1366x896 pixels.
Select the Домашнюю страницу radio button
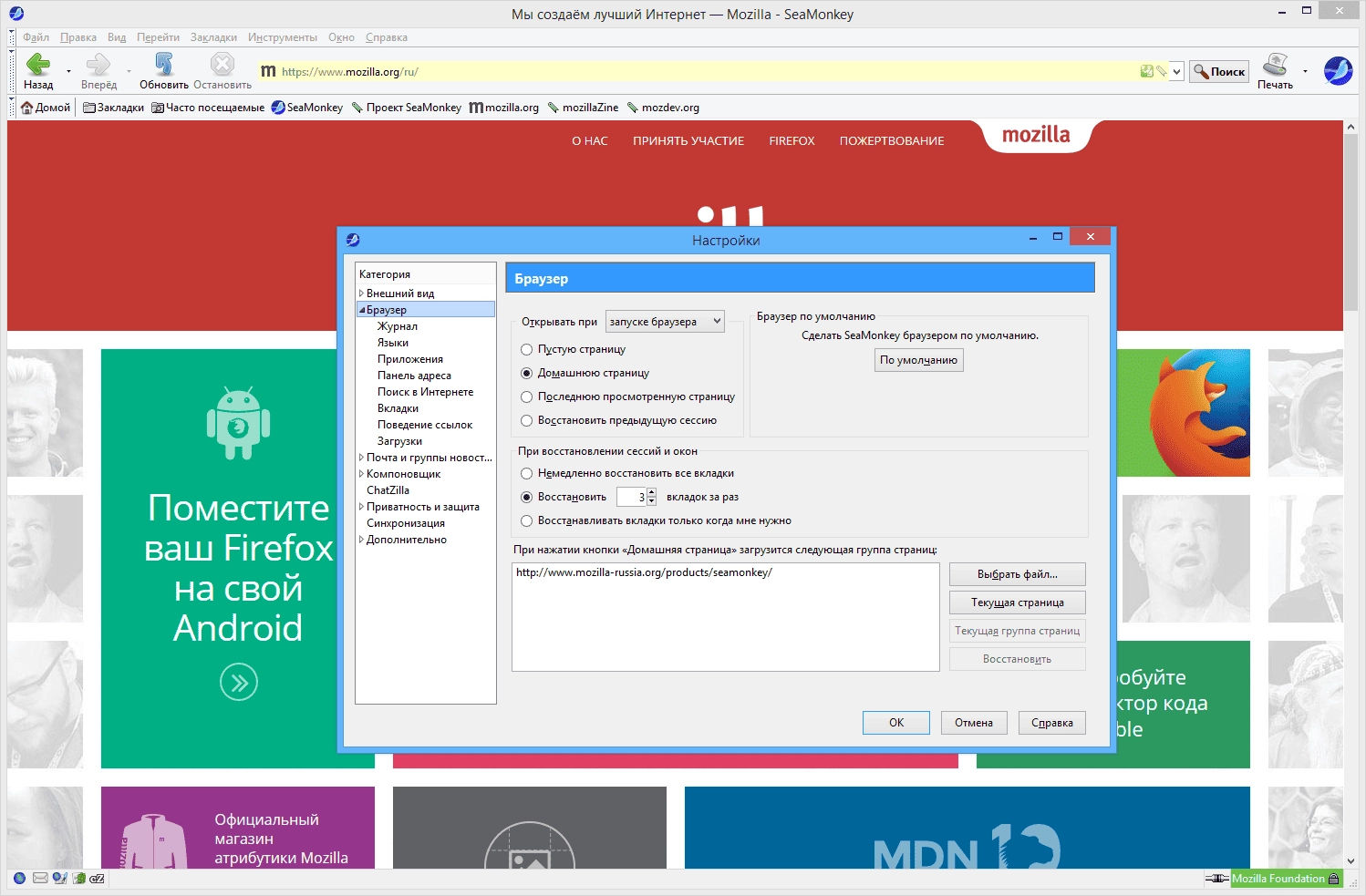526,373
